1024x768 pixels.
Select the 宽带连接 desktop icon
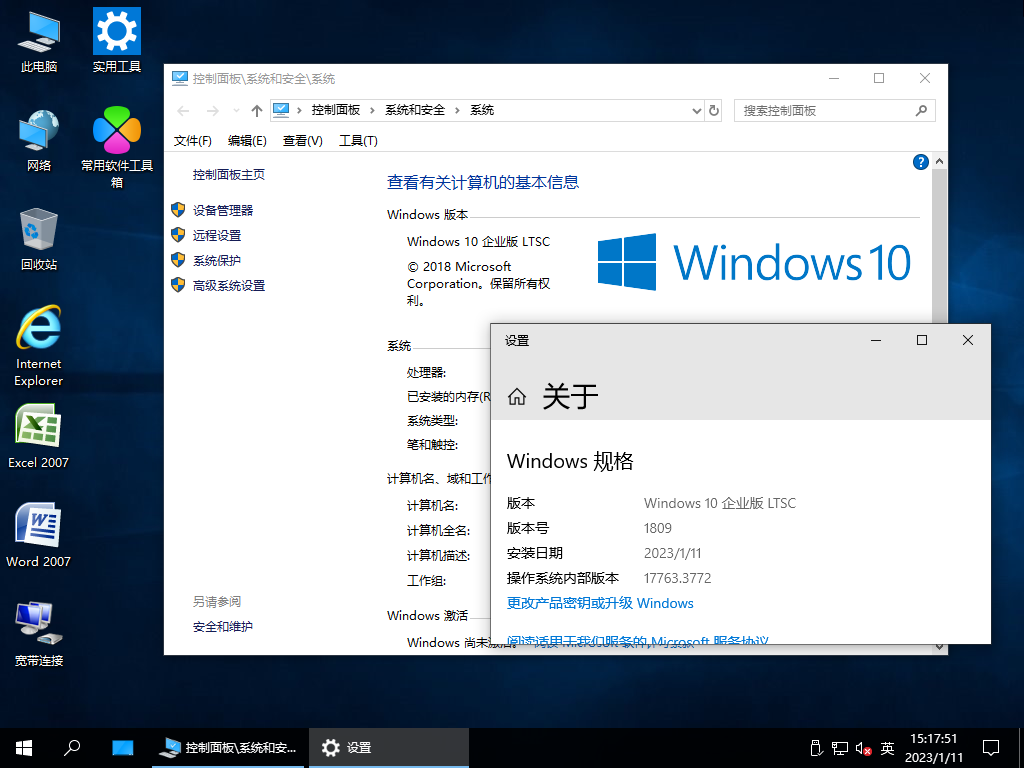[39, 634]
